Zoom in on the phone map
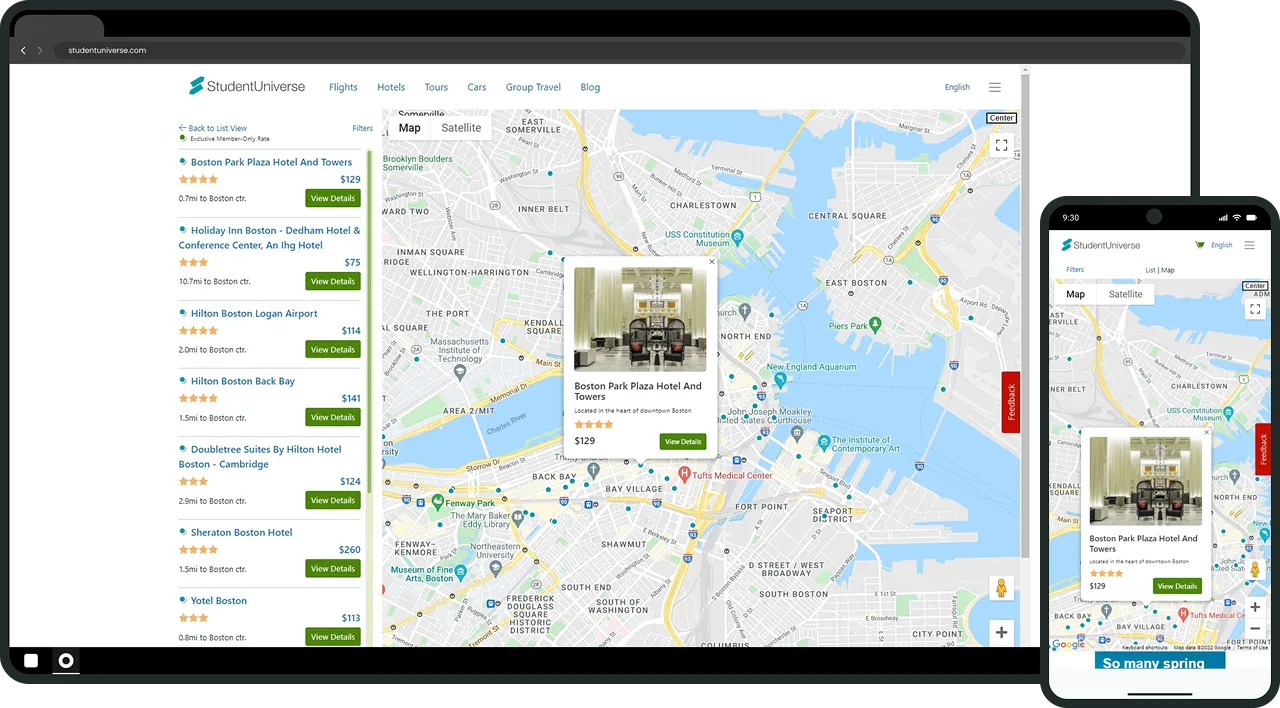Image resolution: width=1280 pixels, height=708 pixels. (1255, 607)
